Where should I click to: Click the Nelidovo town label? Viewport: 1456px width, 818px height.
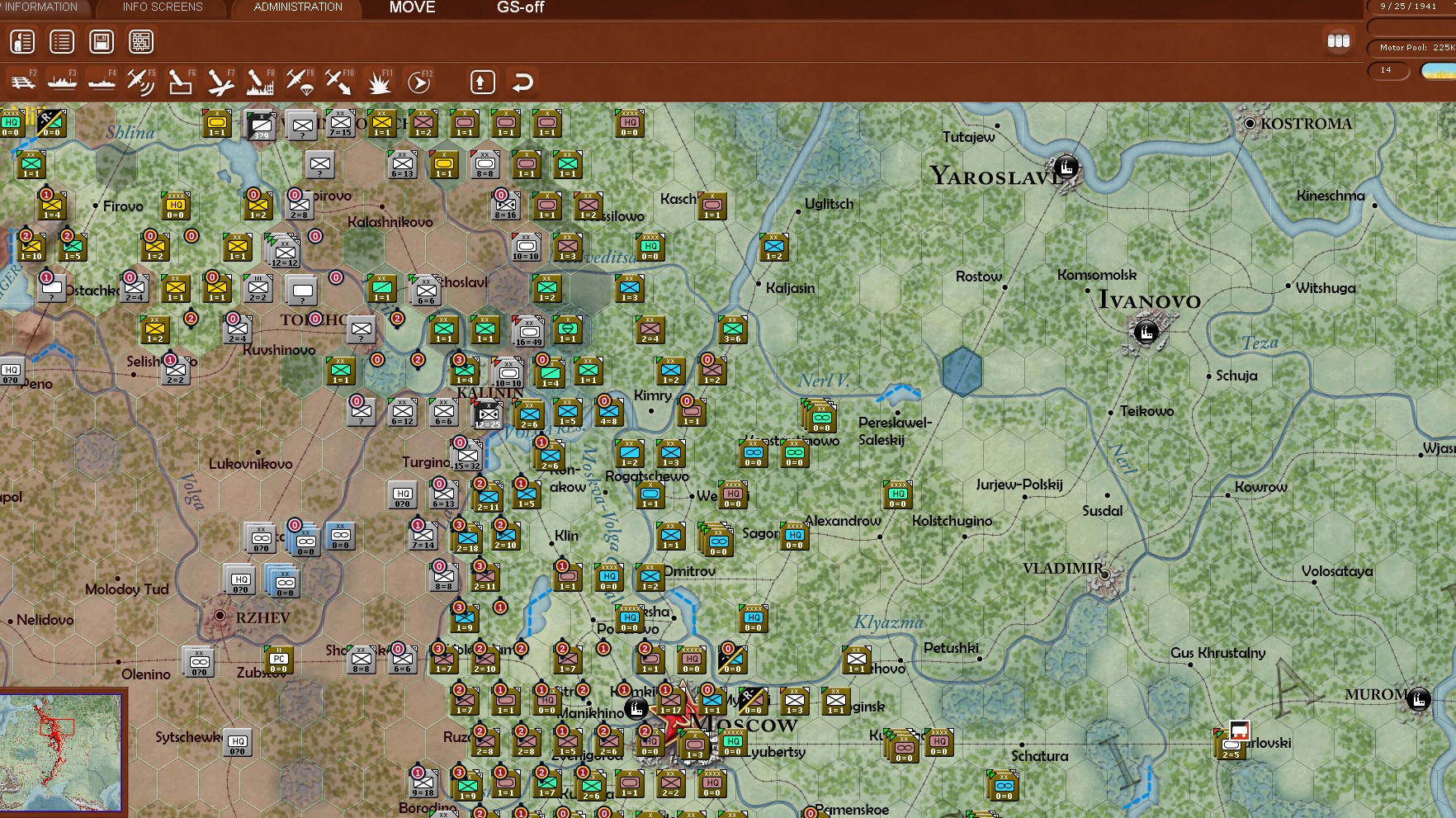(45, 620)
